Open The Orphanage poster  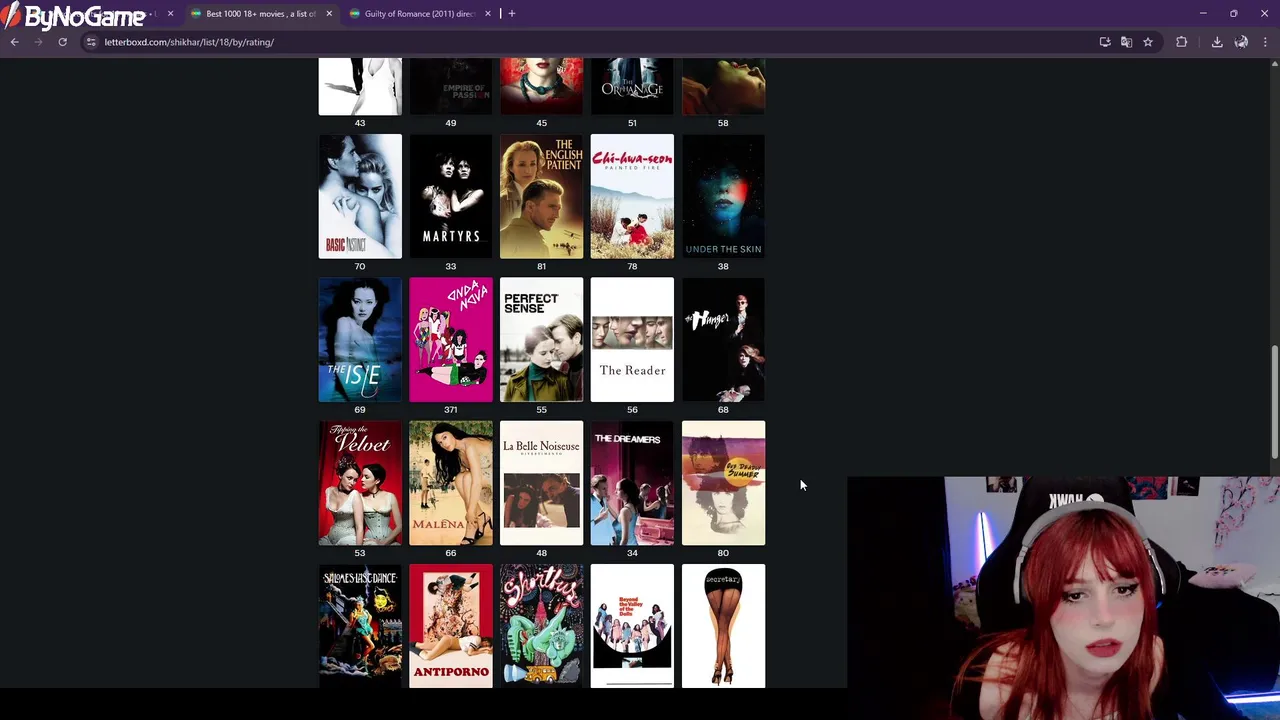[x=632, y=86]
